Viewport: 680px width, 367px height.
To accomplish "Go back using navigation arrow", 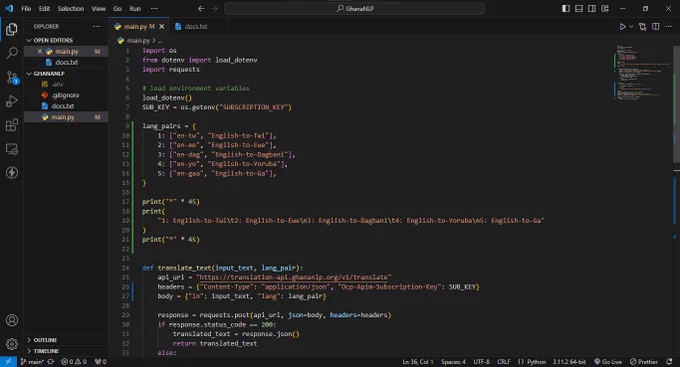I will [201, 8].
